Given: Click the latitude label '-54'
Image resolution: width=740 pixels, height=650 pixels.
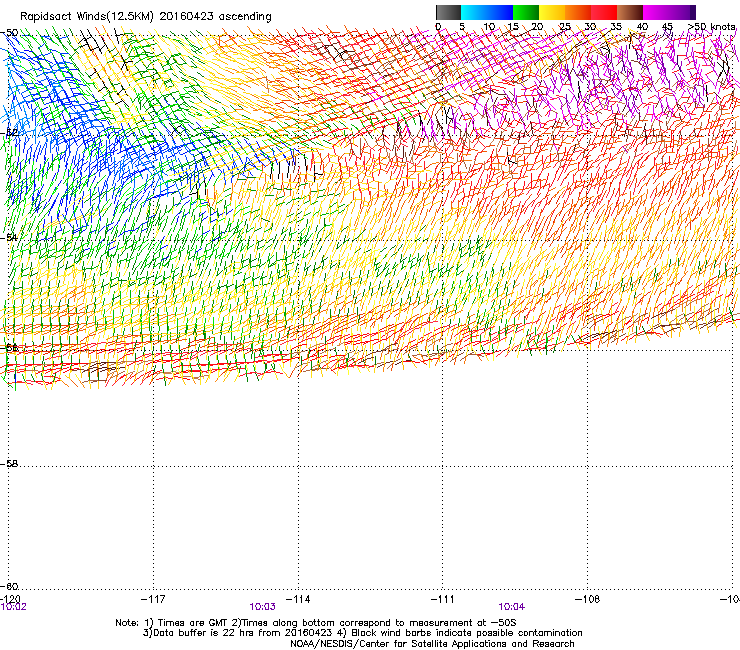Looking at the screenshot, I should point(9,237).
